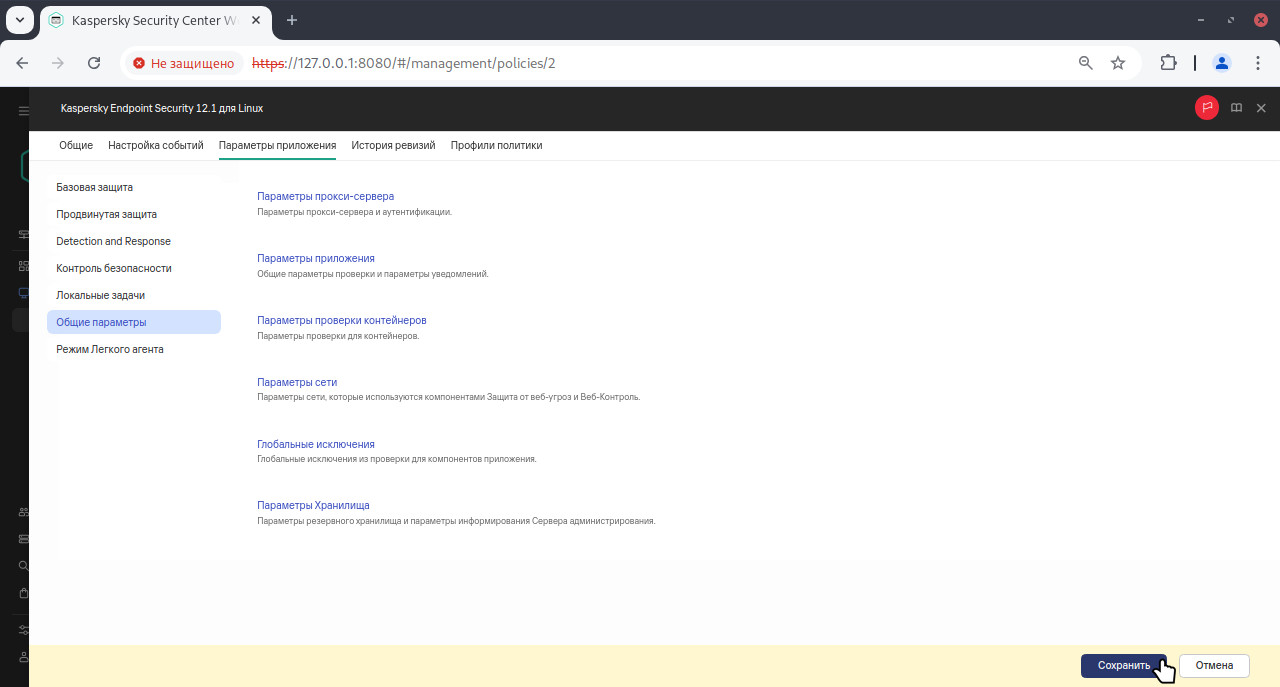Reload the page
Screen dimensions: 1280x687
pos(94,63)
